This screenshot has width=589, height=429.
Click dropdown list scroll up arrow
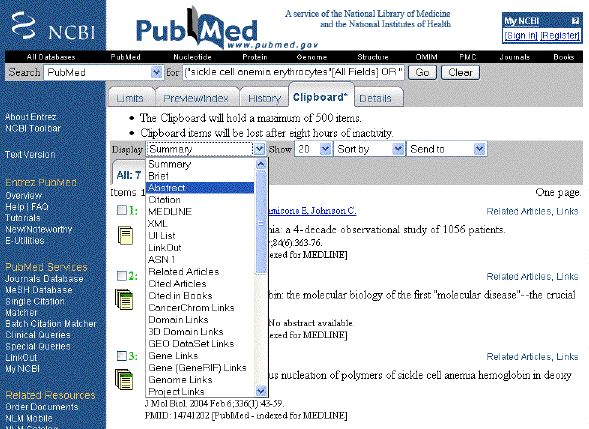261,164
